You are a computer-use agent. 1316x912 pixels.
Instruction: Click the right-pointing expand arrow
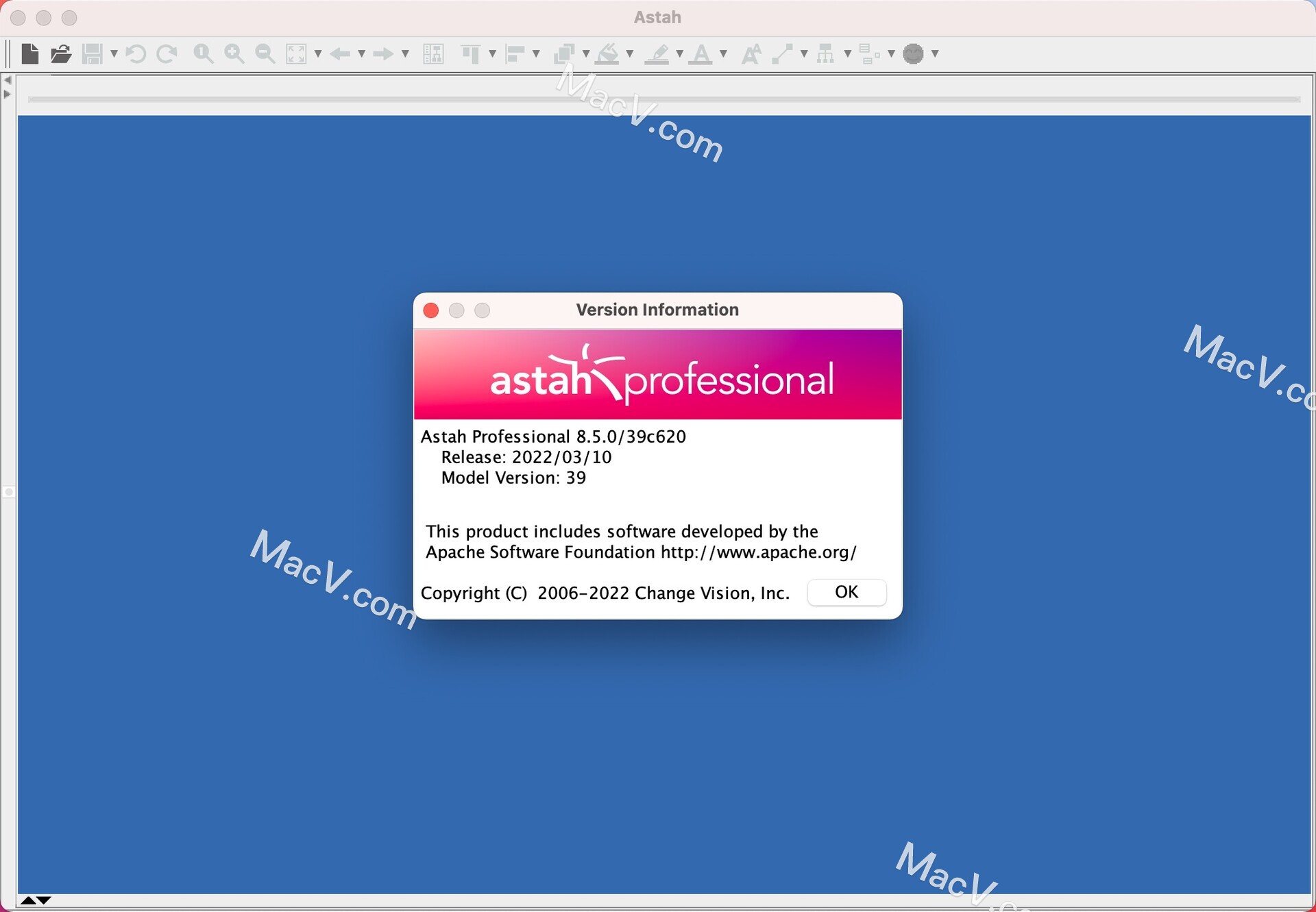click(8, 94)
